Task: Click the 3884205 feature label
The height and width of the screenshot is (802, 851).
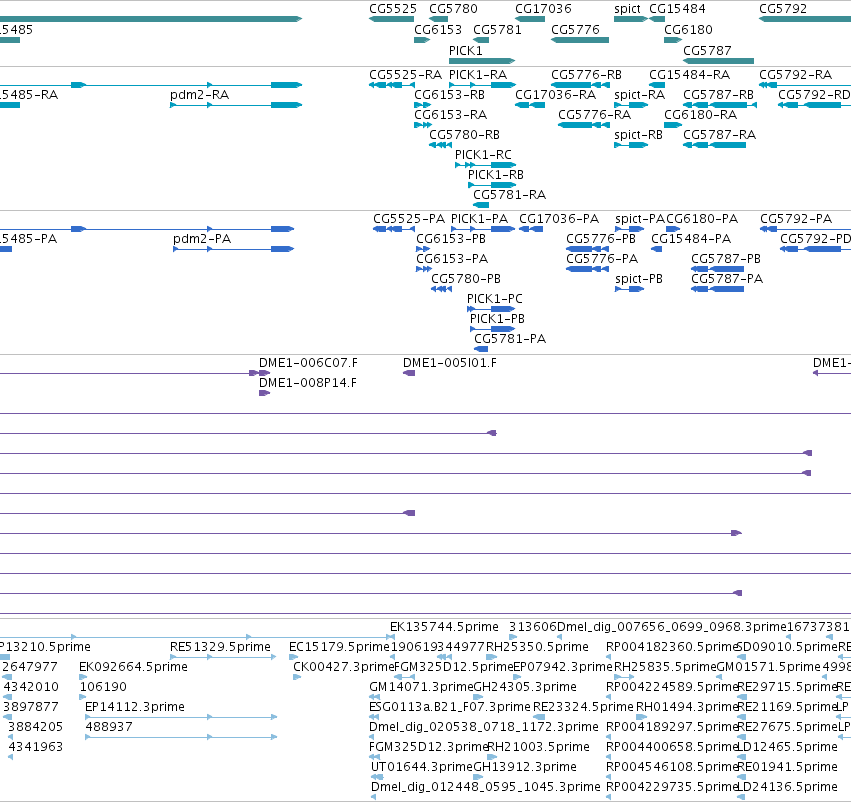Action: [x=35, y=727]
